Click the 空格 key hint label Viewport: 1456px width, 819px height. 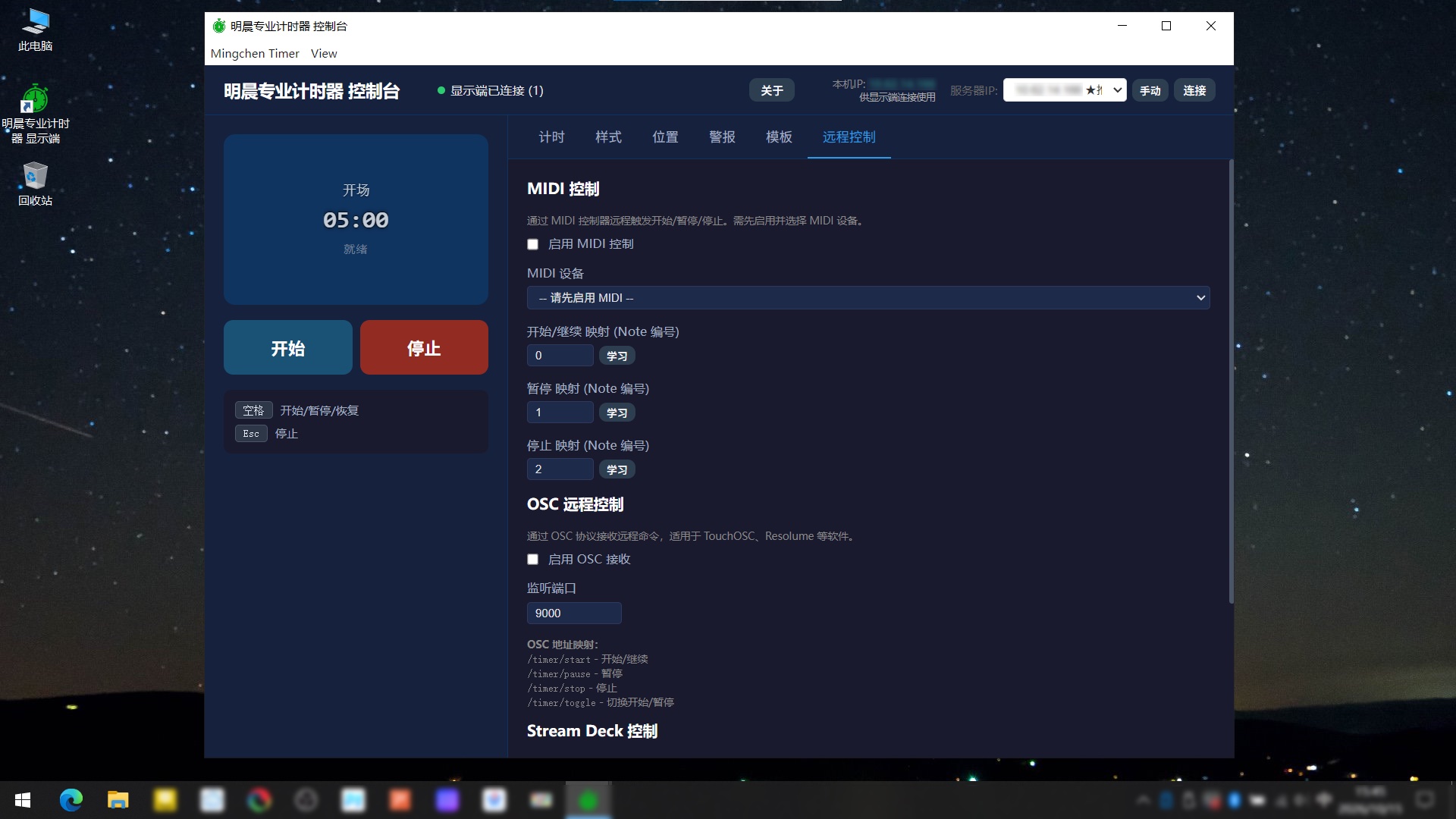[x=253, y=410]
